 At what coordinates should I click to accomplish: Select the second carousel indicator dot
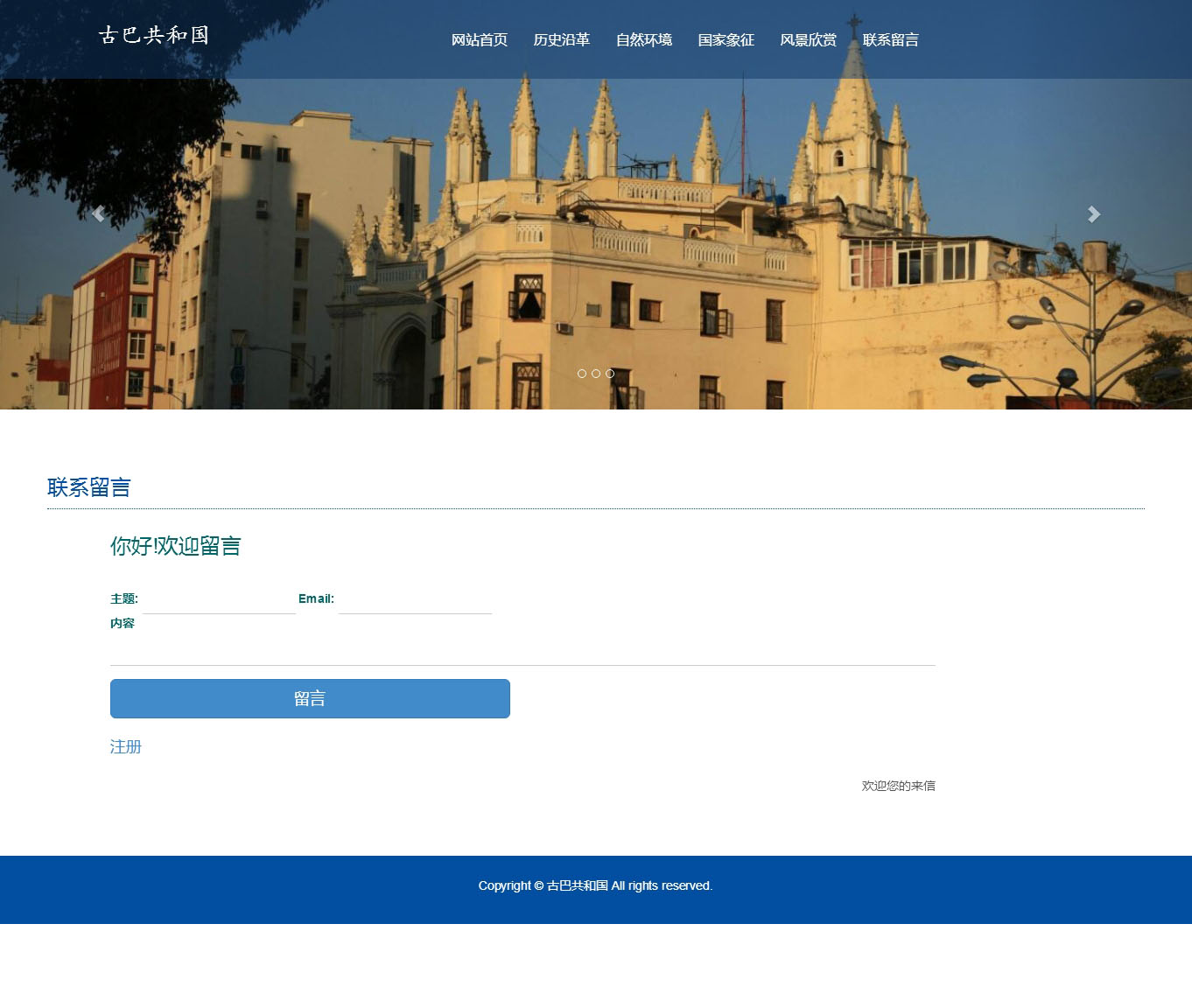coord(596,374)
